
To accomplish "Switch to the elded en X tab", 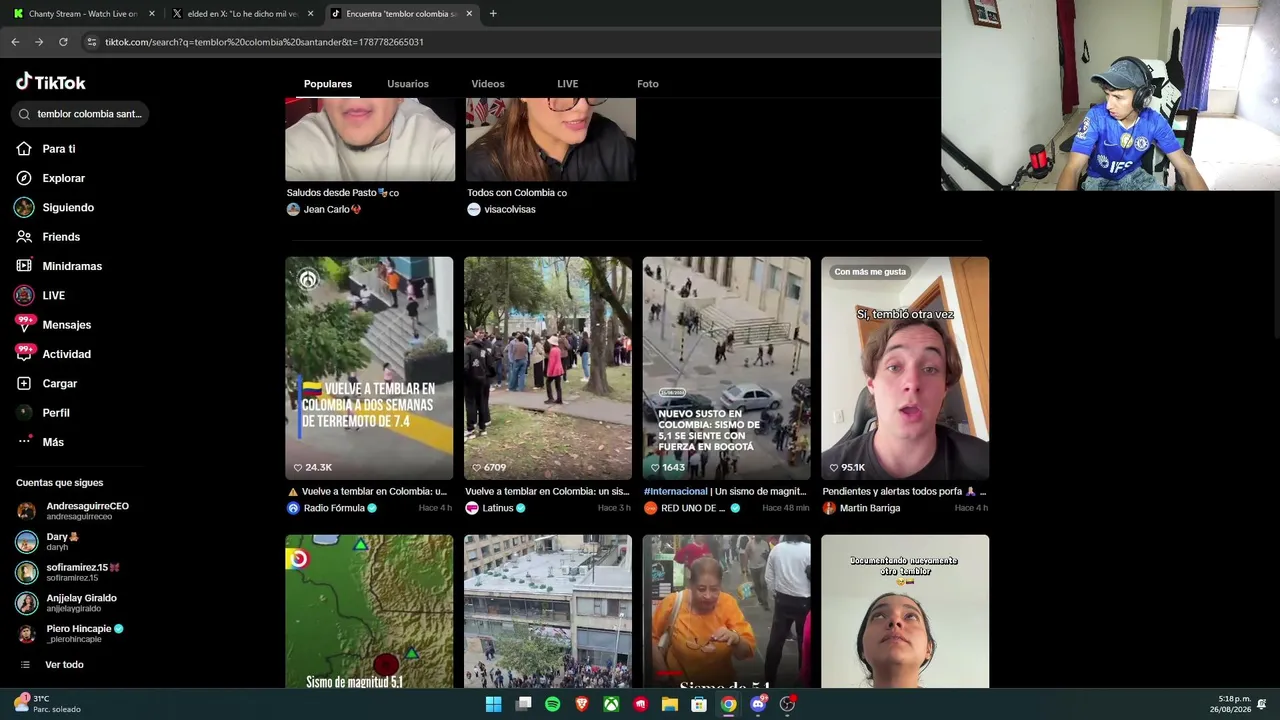I will [x=243, y=14].
